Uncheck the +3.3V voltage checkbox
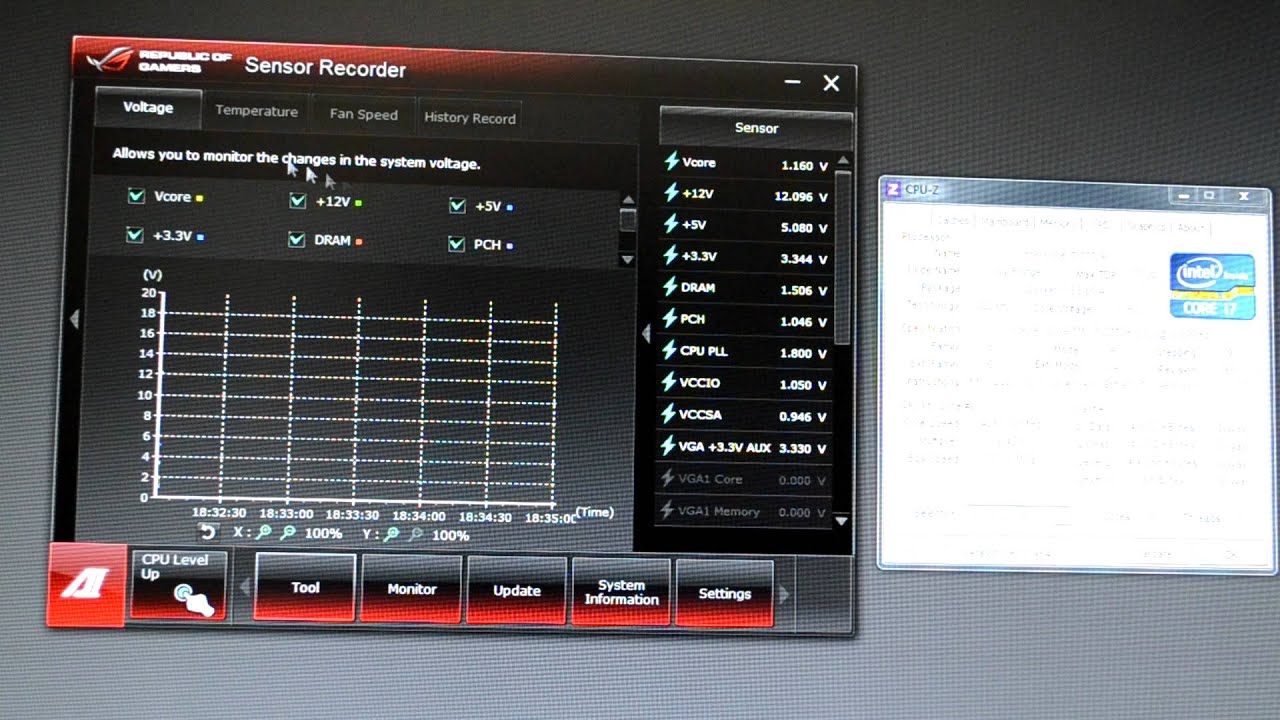The height and width of the screenshot is (720, 1280). coord(135,235)
